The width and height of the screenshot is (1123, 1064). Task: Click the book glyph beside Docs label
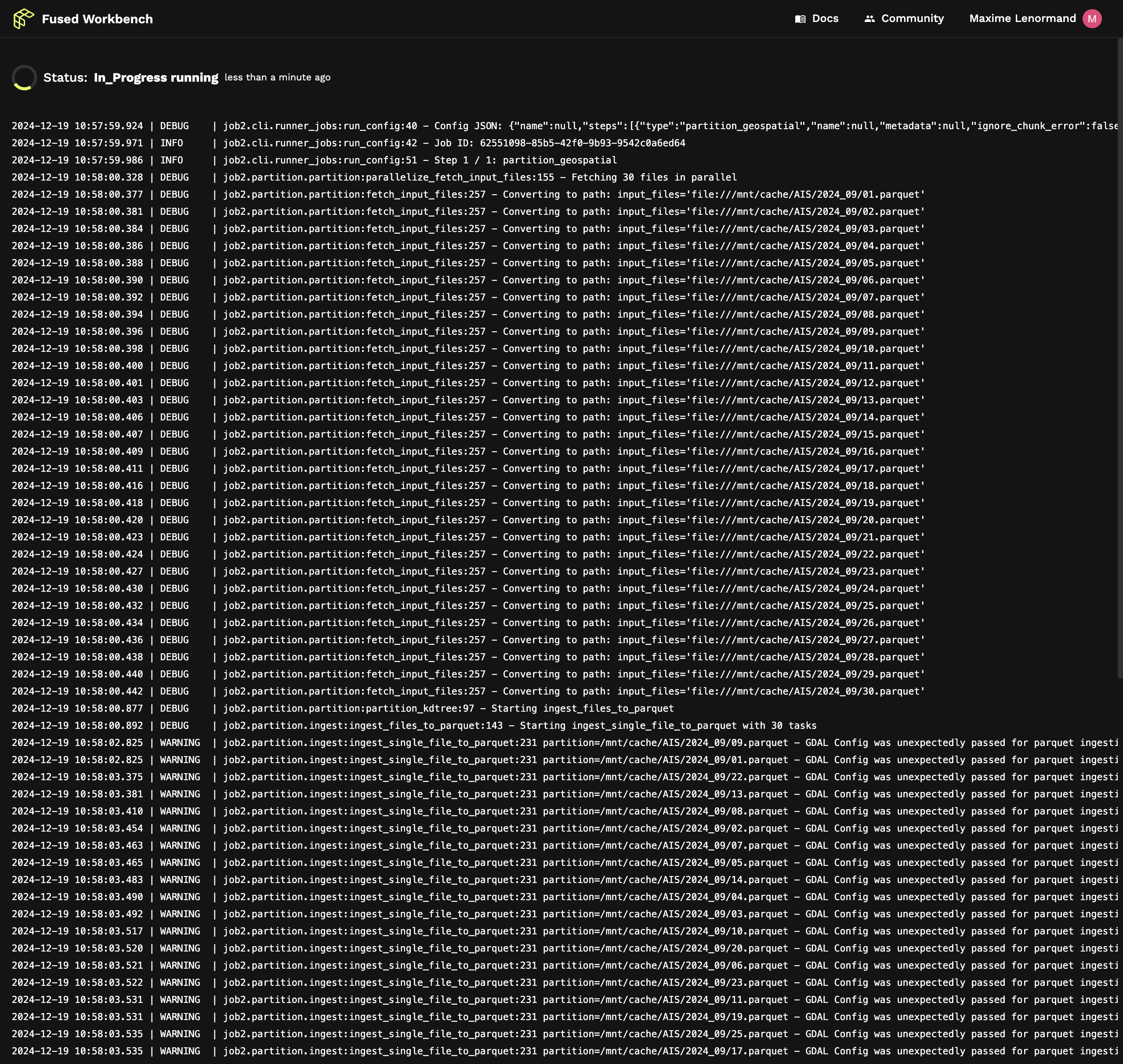(x=800, y=18)
